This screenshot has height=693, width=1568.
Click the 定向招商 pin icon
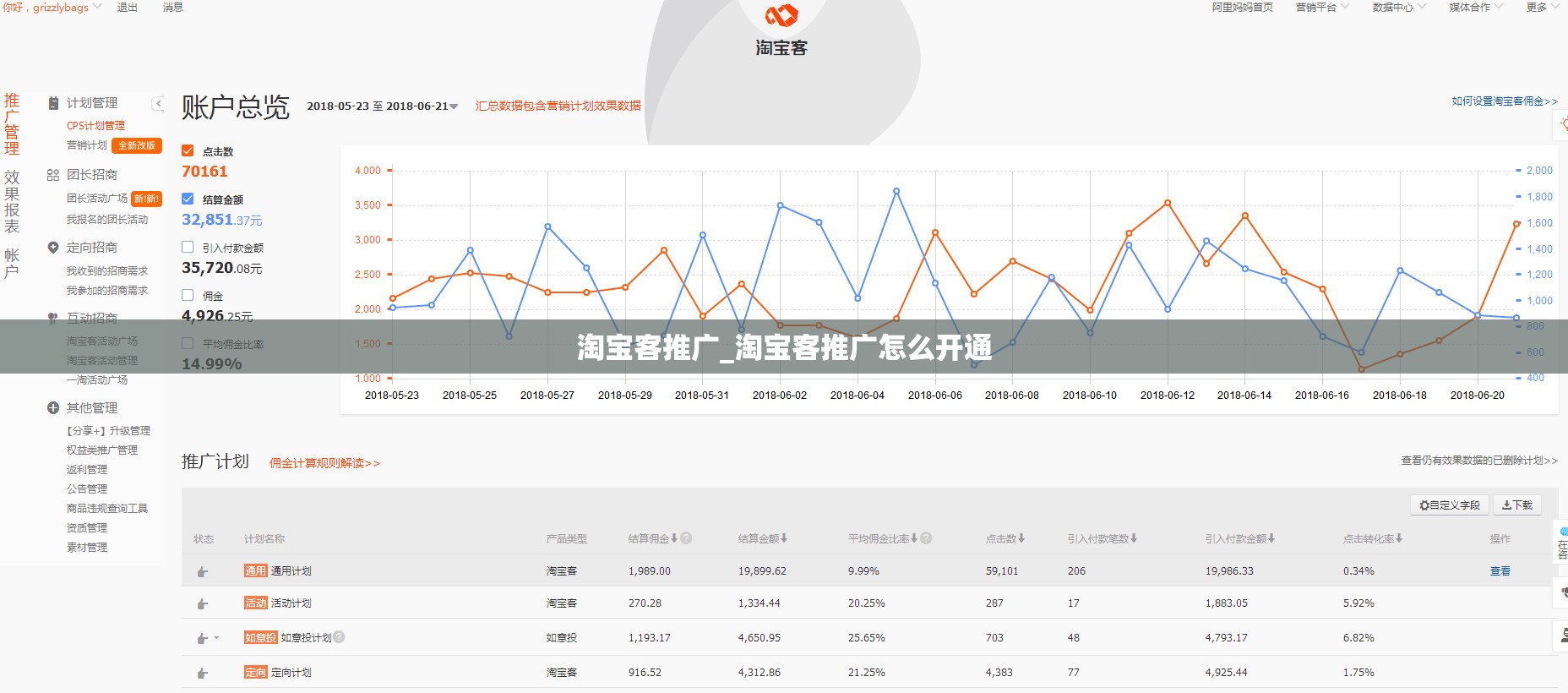coord(53,248)
